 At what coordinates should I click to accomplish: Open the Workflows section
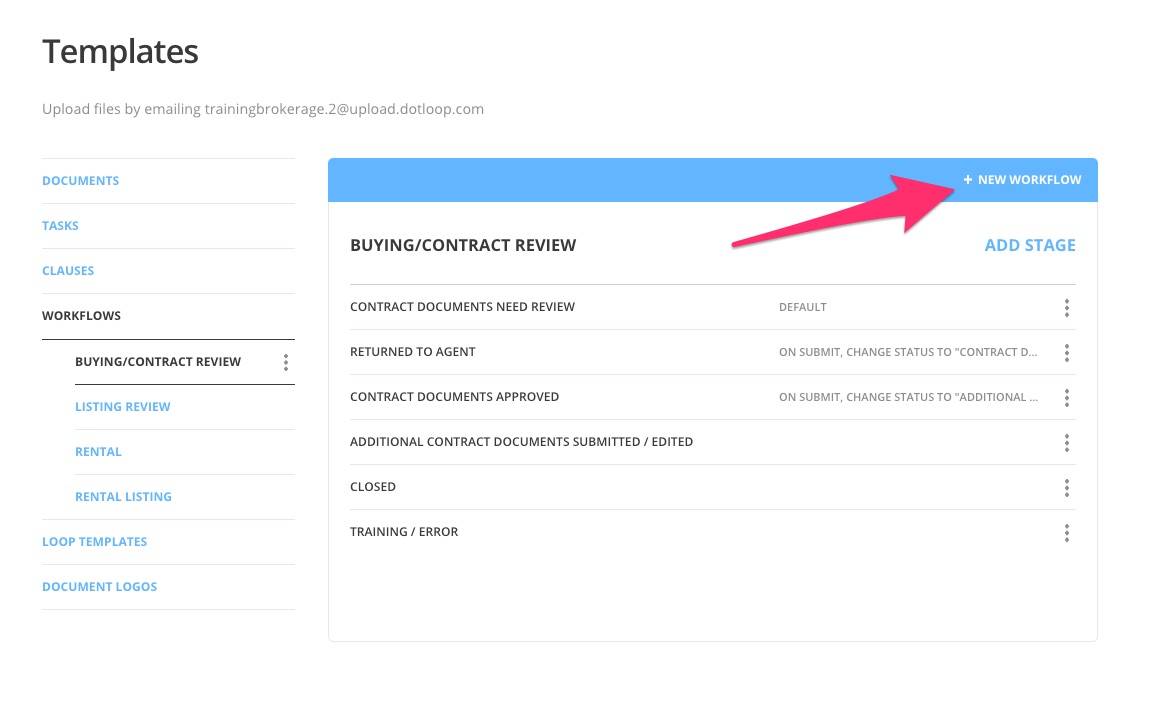(x=81, y=315)
